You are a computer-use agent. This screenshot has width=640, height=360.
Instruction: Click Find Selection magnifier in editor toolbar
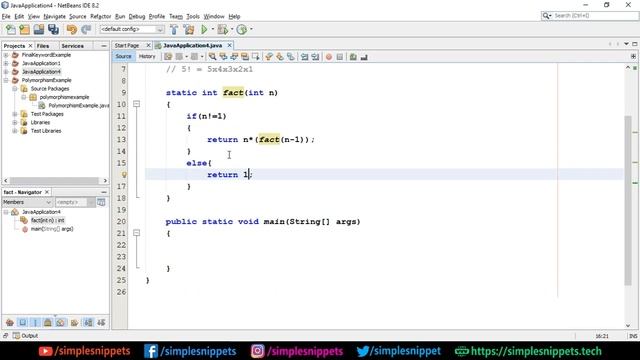(213, 57)
